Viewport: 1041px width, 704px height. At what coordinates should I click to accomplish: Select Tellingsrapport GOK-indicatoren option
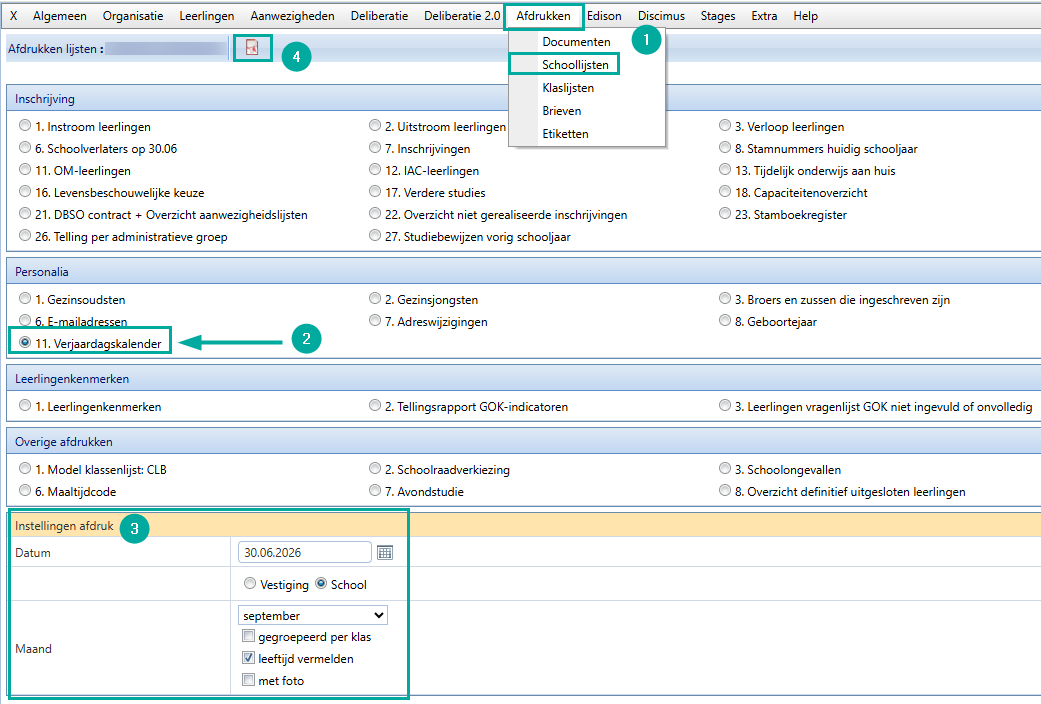click(375, 405)
